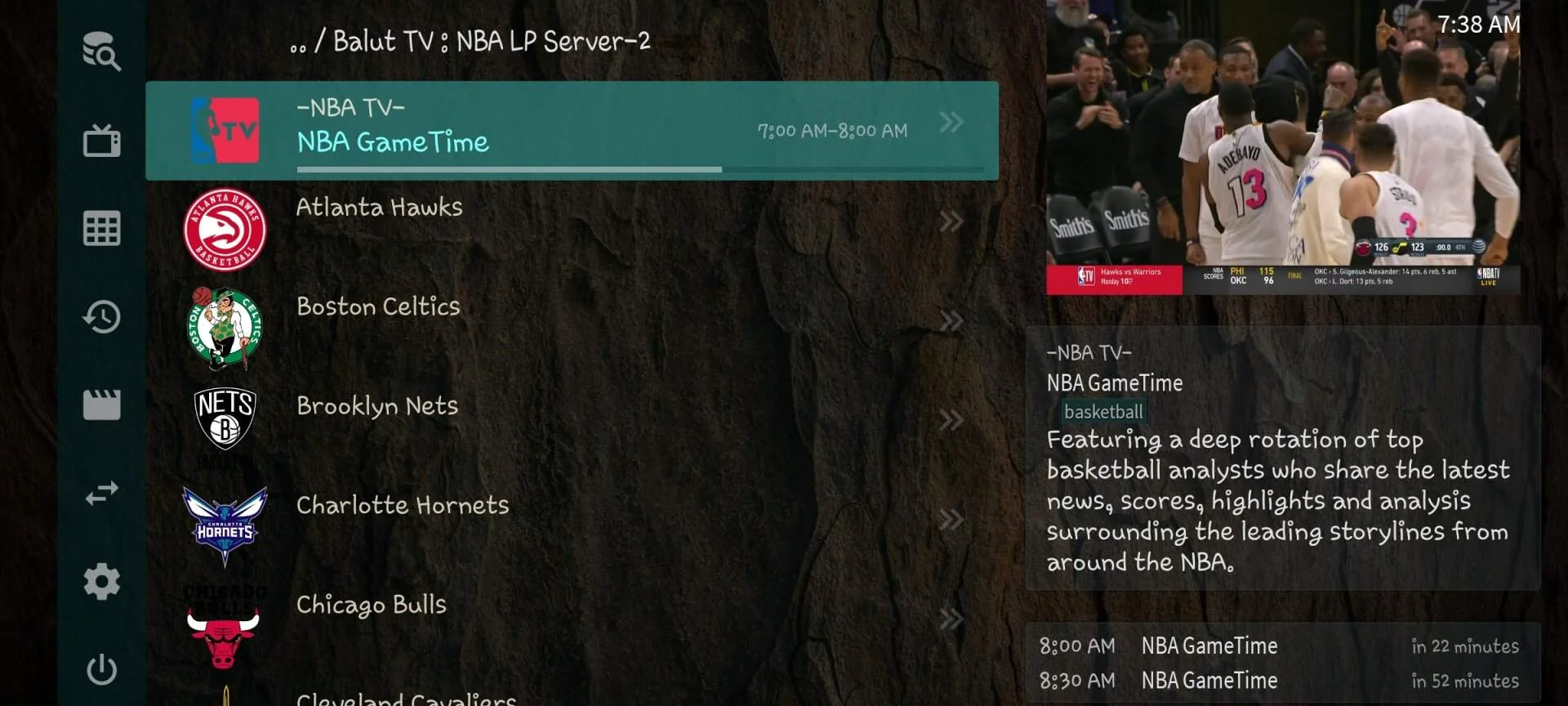Open the history clock icon

[101, 316]
